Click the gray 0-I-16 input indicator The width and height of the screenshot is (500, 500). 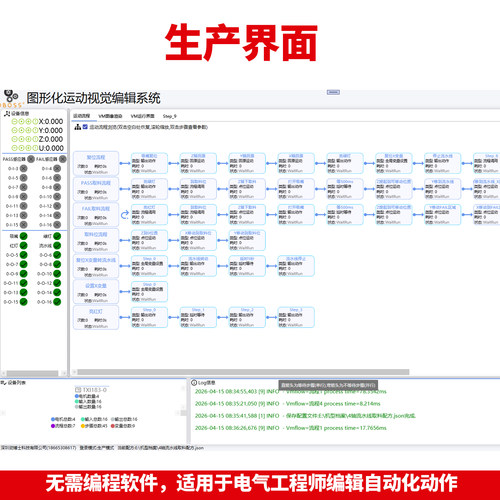(x=57, y=225)
